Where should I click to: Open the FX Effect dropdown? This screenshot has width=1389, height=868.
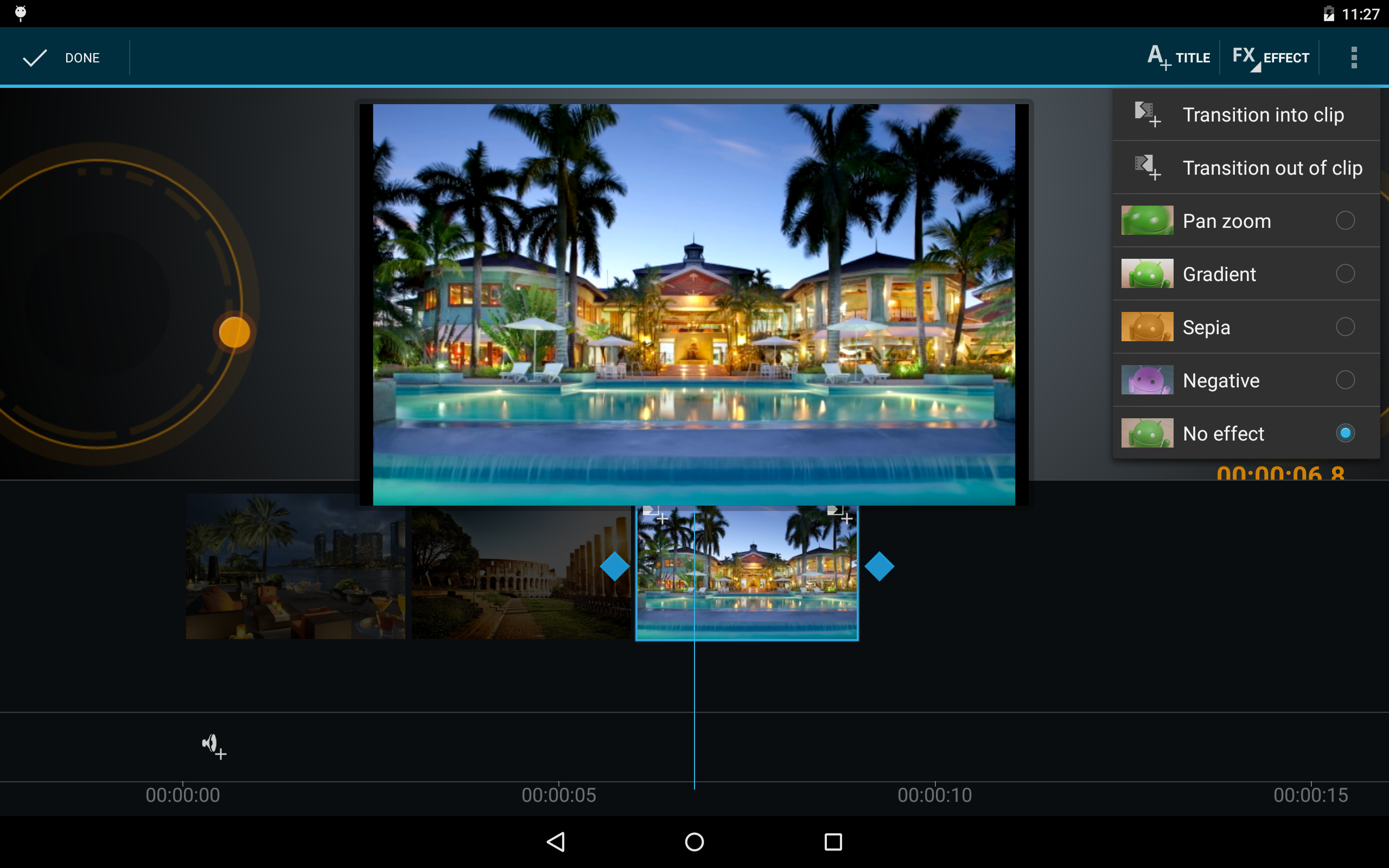1270,58
